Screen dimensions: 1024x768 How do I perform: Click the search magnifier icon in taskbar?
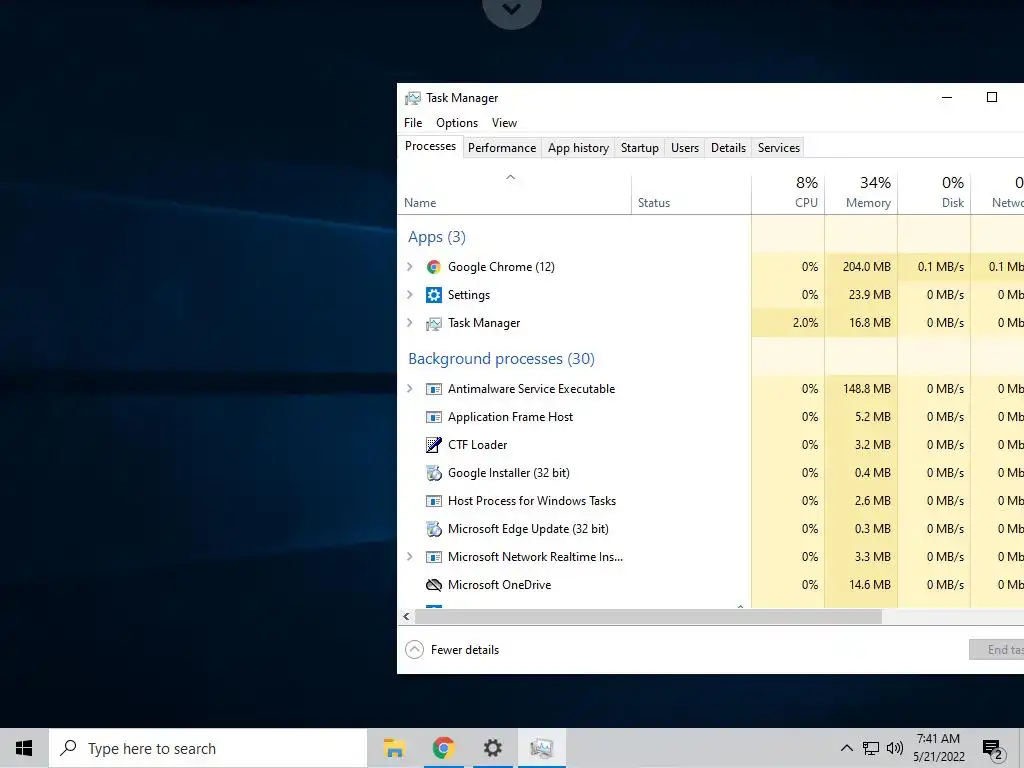[68, 748]
